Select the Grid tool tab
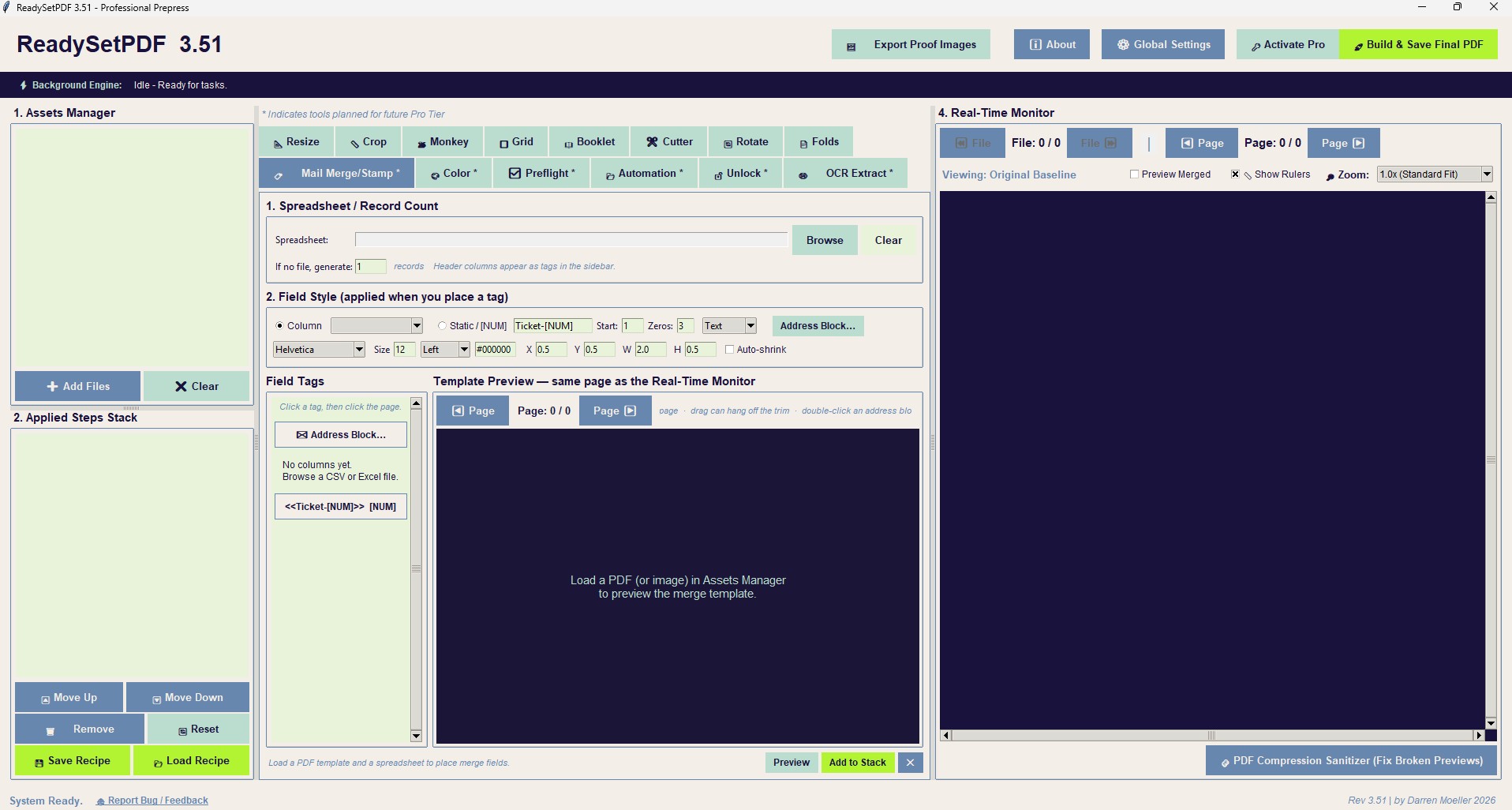1512x810 pixels. (516, 142)
